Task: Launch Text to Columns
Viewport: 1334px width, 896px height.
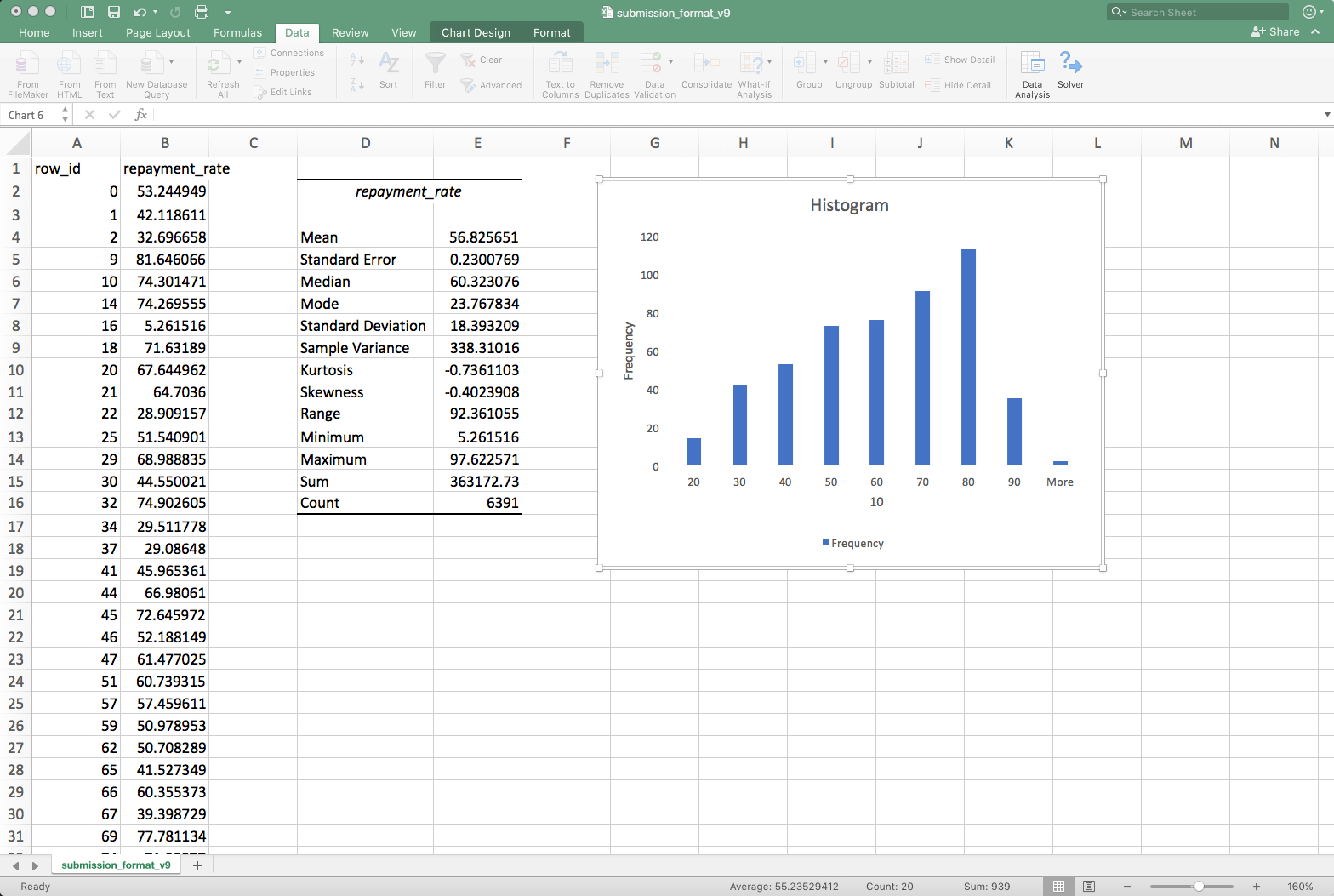Action: coord(560,74)
